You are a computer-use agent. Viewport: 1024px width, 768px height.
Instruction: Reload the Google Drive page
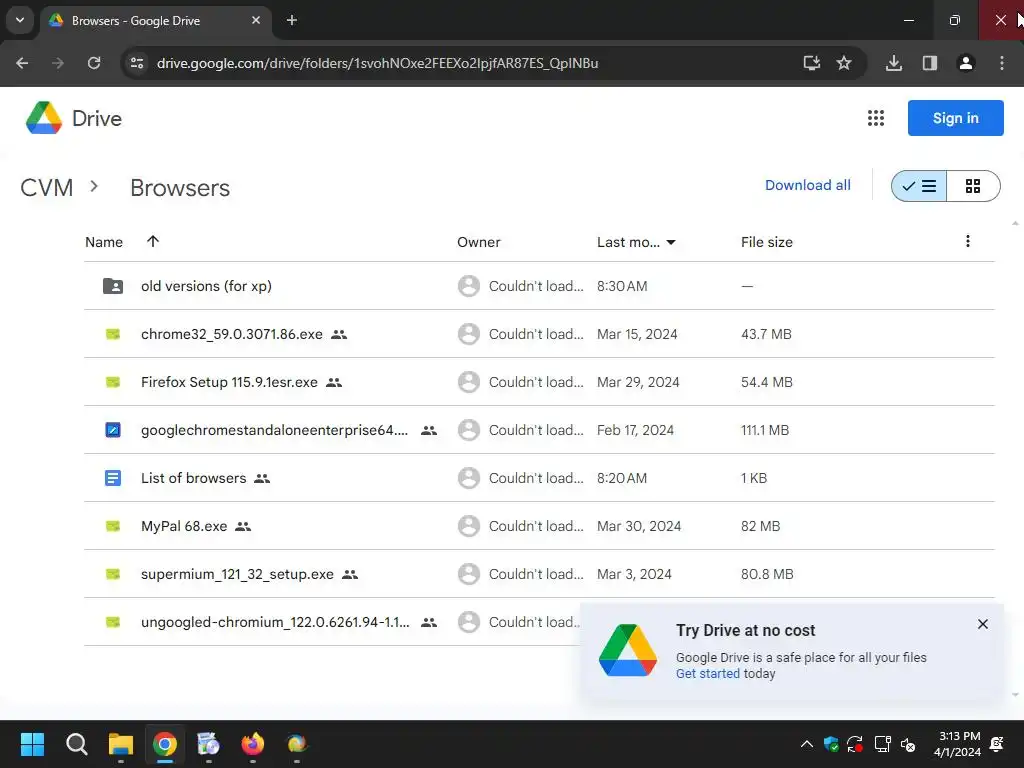pos(94,63)
